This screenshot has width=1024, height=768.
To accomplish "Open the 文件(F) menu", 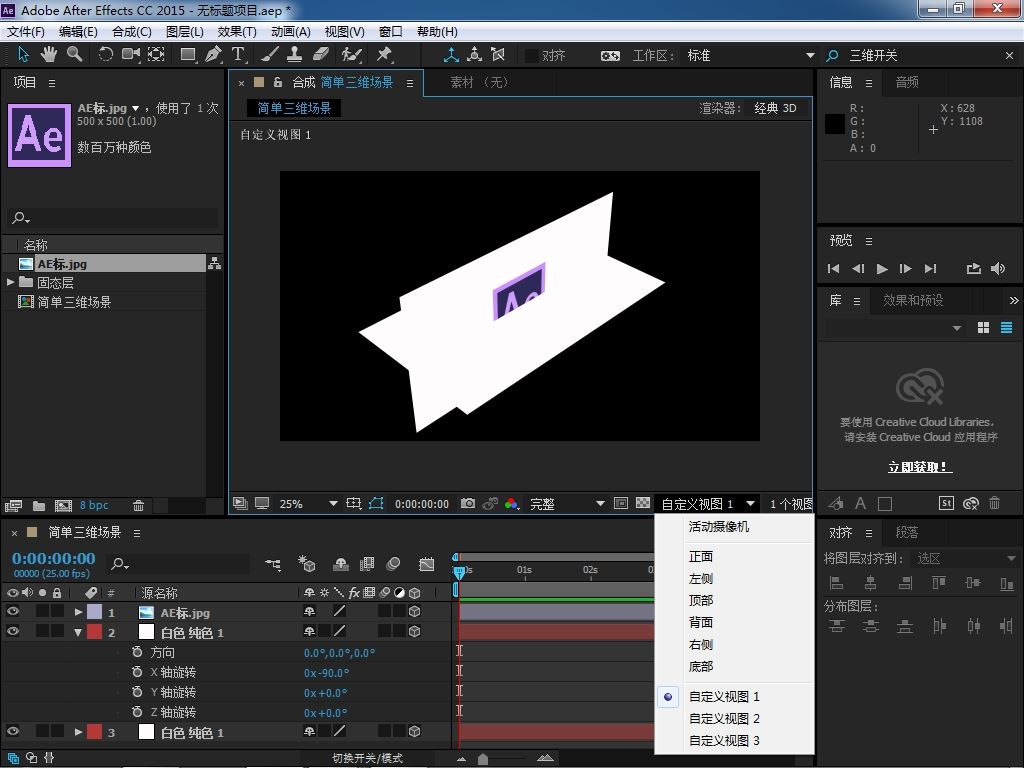I will coord(25,31).
